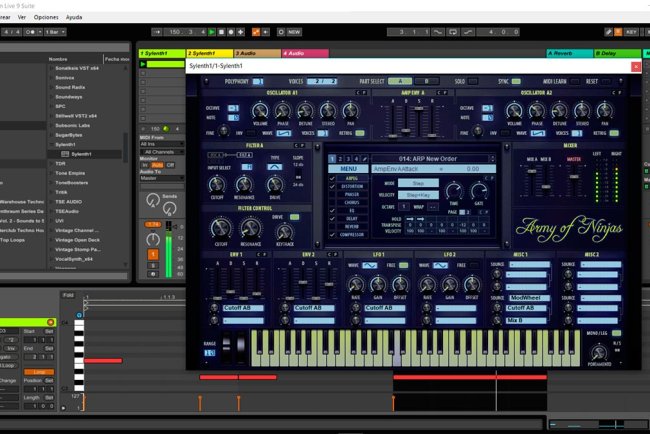
Task: Toggle the KEY map mode button
Action: [631, 32]
